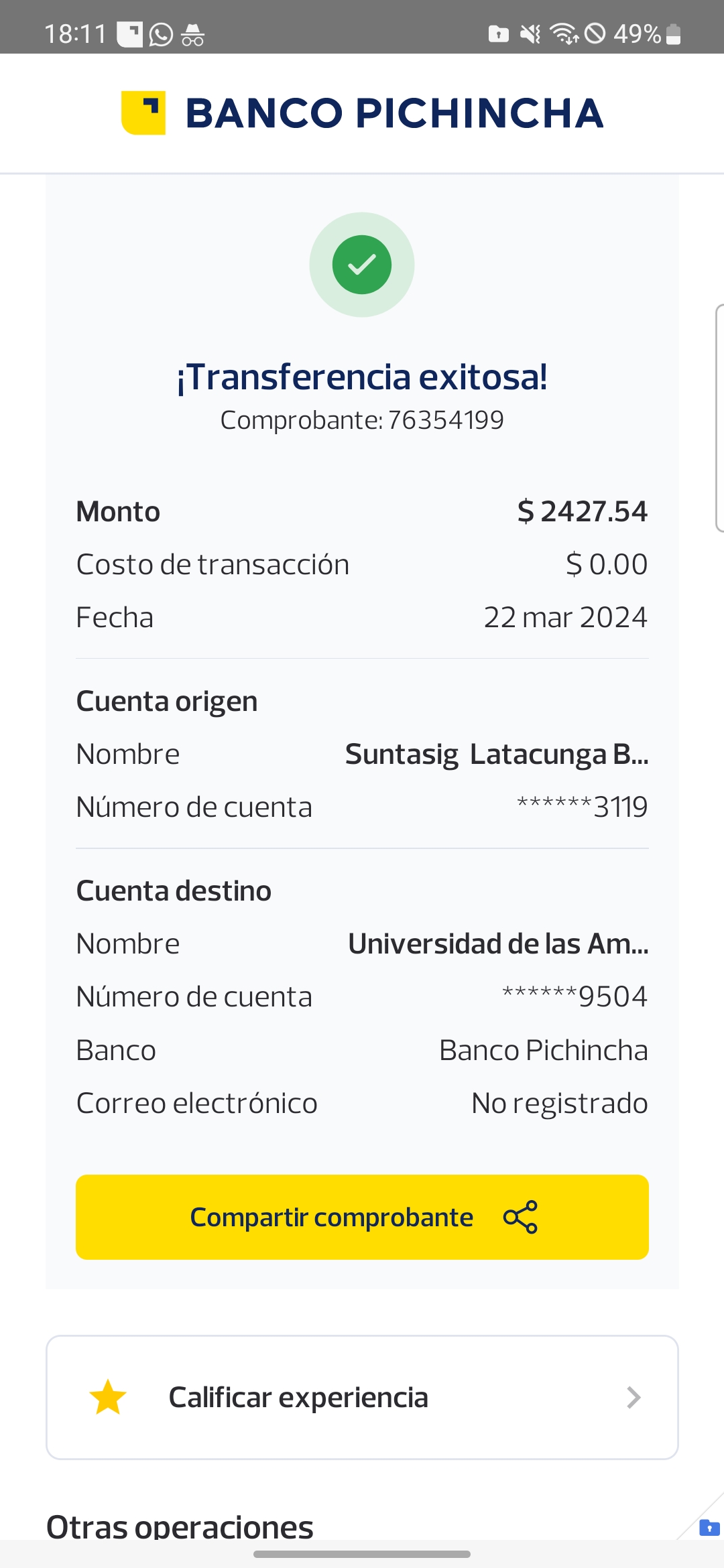Tap the Banco Pichincha yellow logo icon
This screenshot has width=724, height=1568.
143,113
